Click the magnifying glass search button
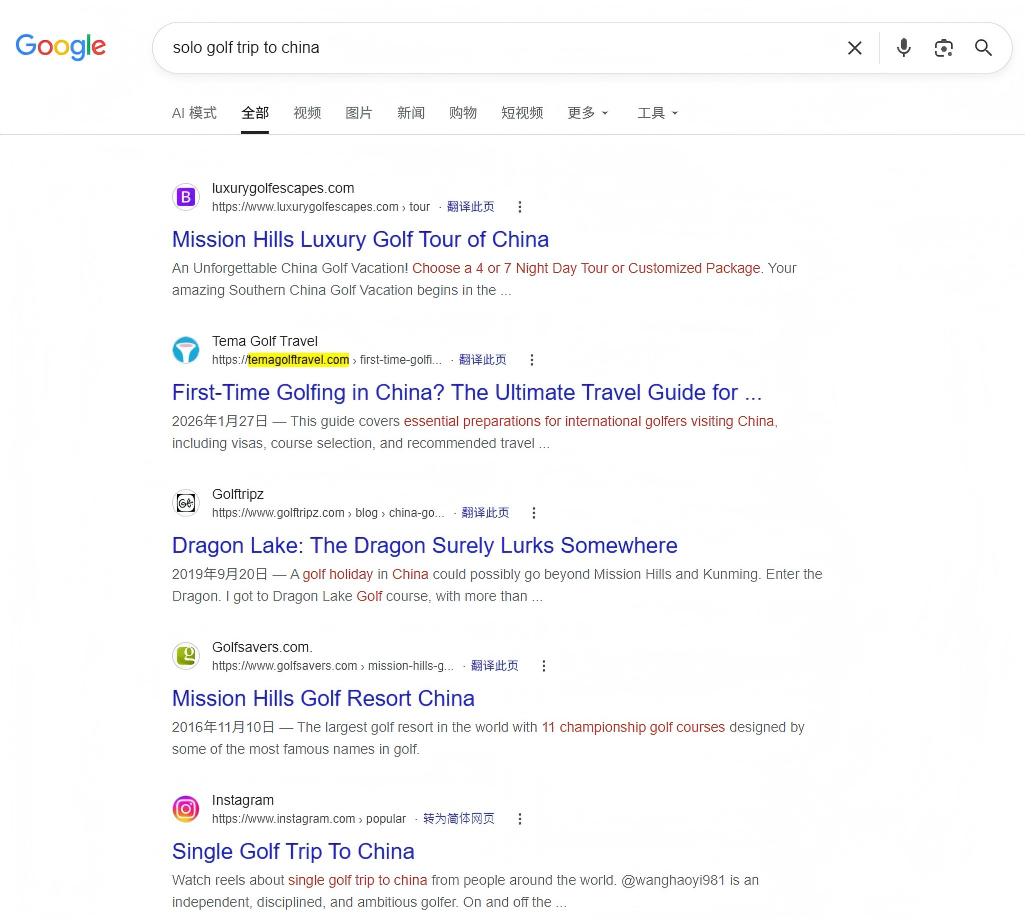Image resolution: width=1025 pixels, height=919 pixels. tap(983, 48)
